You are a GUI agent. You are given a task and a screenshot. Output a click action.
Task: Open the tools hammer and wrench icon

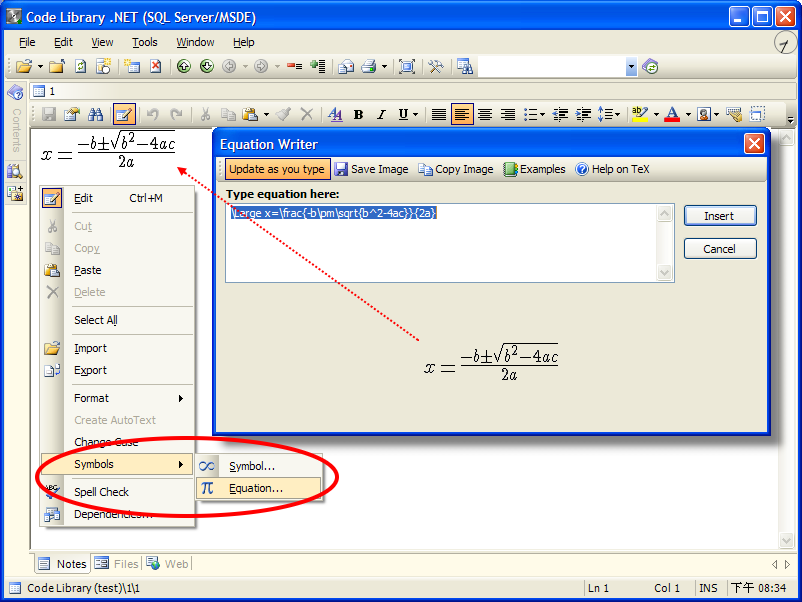tap(436, 66)
